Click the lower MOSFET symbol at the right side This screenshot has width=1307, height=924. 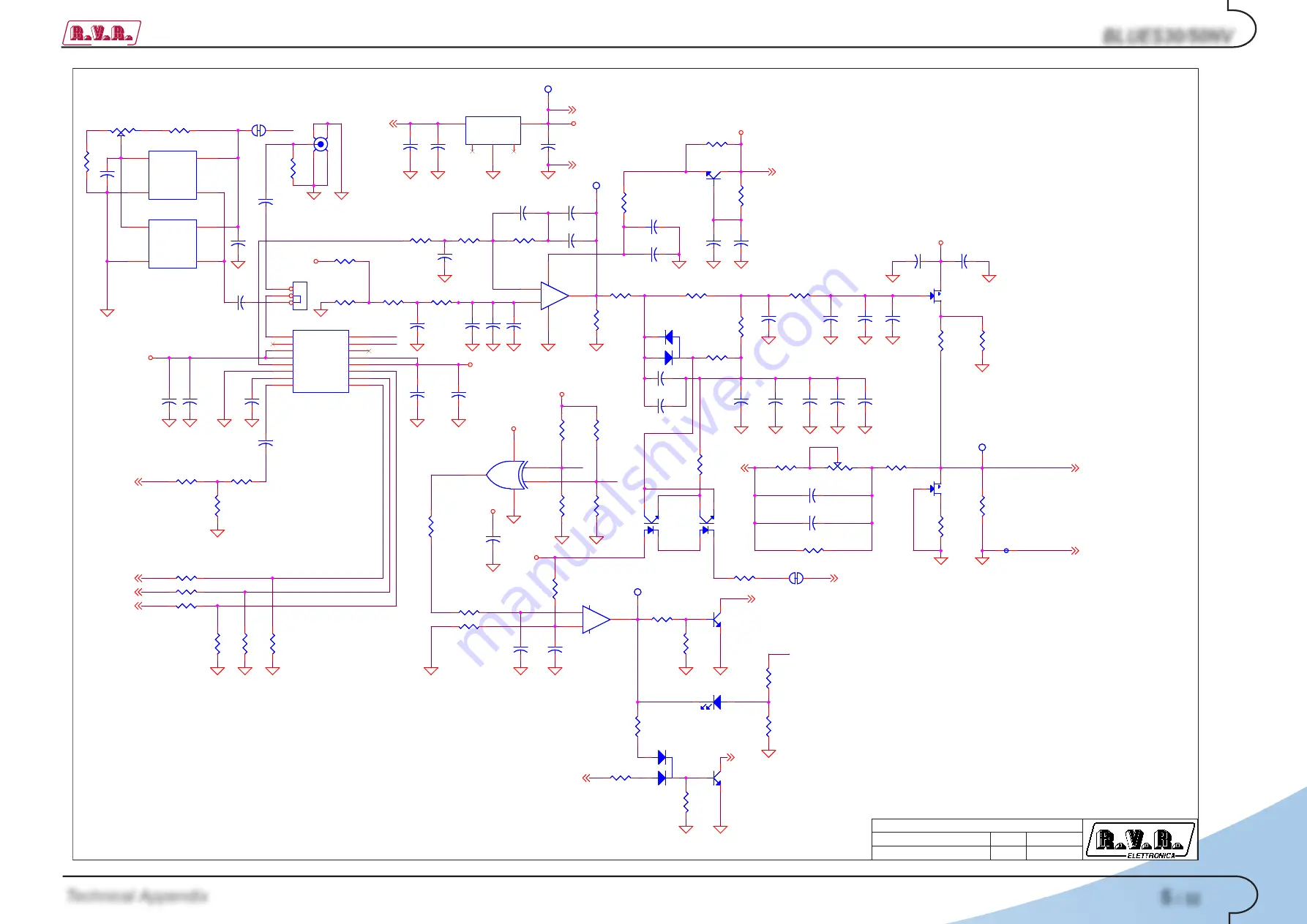pos(936,489)
